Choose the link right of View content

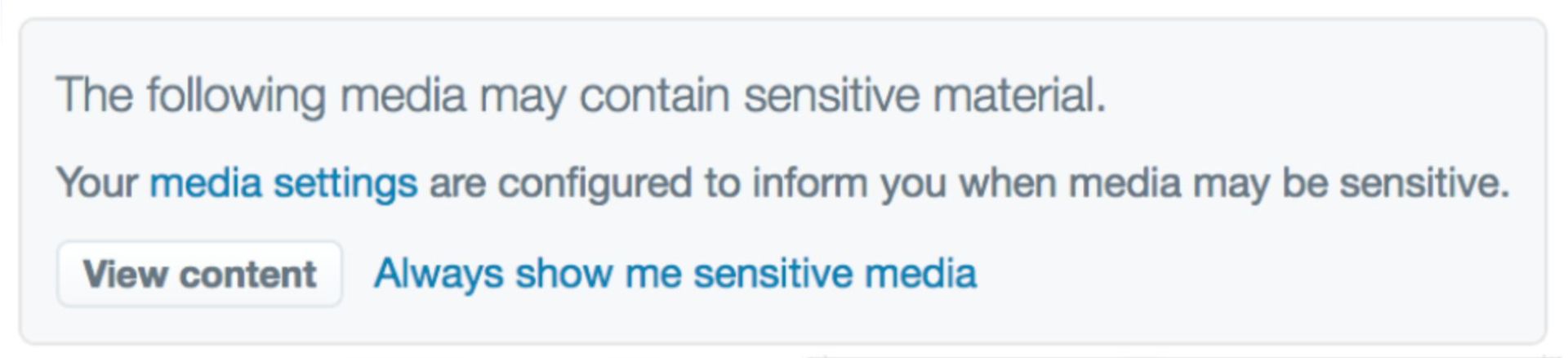(x=675, y=273)
